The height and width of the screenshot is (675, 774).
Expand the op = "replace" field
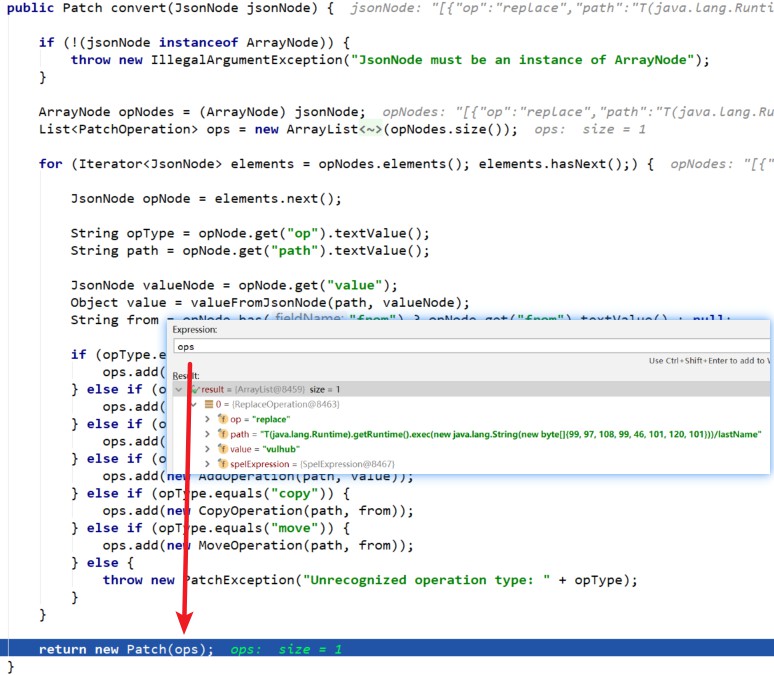(207, 419)
